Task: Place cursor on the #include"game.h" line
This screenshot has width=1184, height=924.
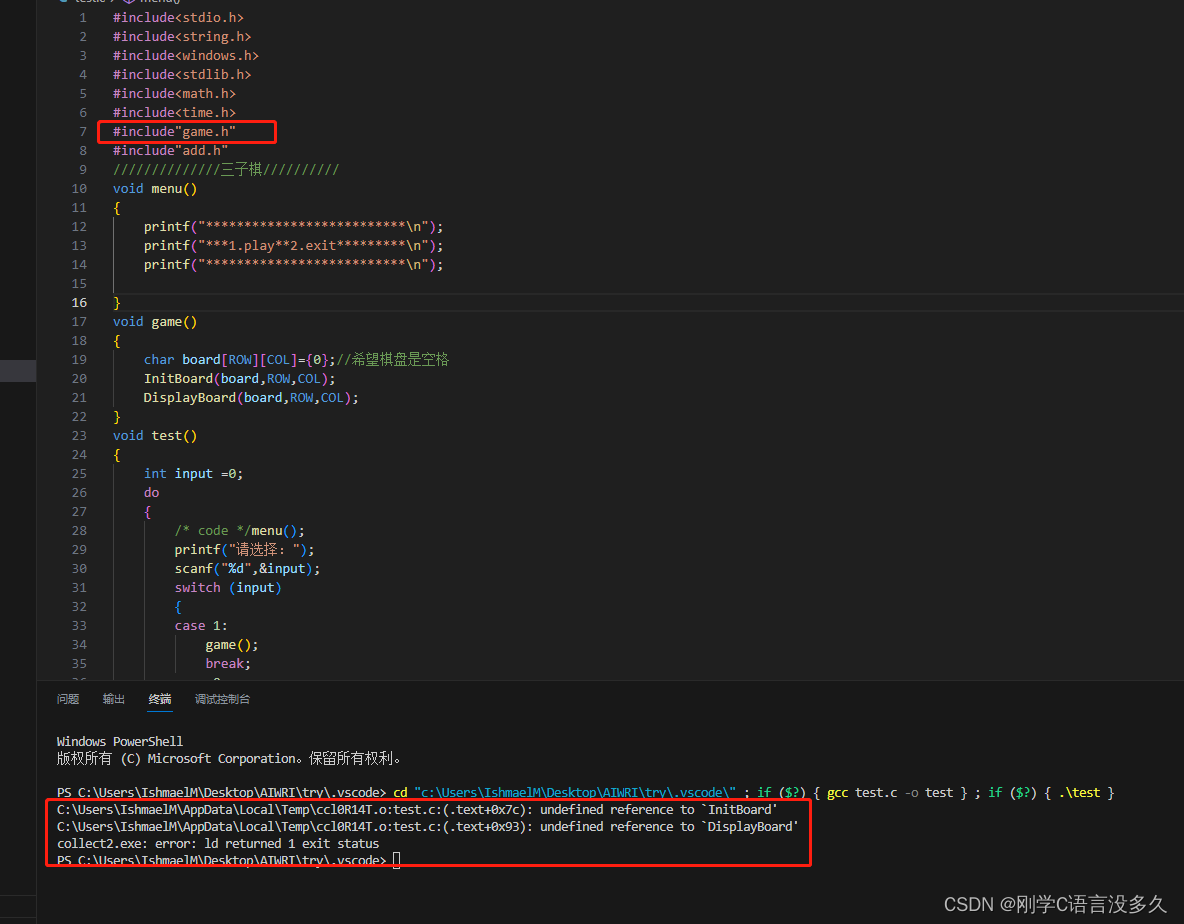Action: click(187, 131)
